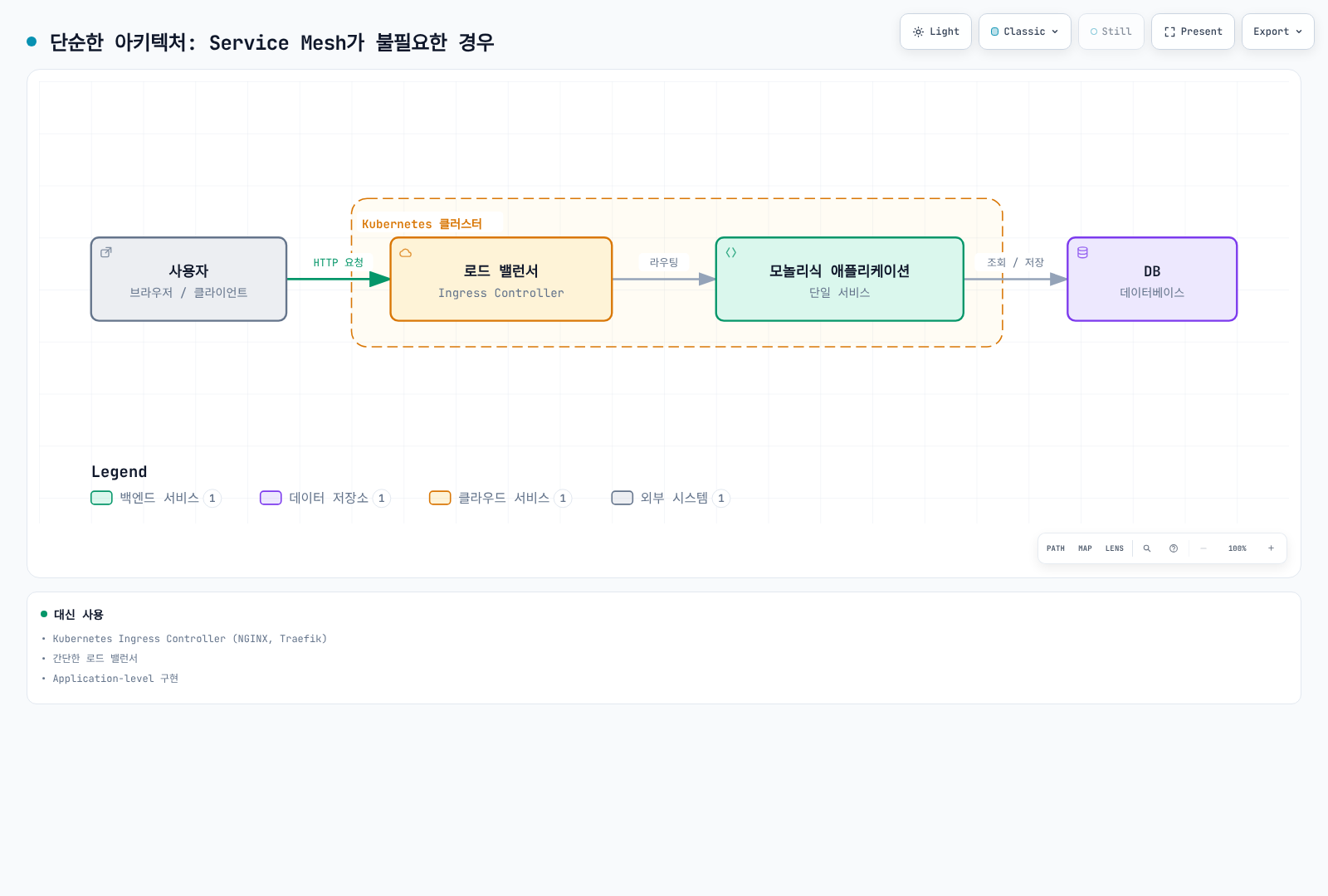Select the DB 데이터베이스 node

pos(1152,280)
